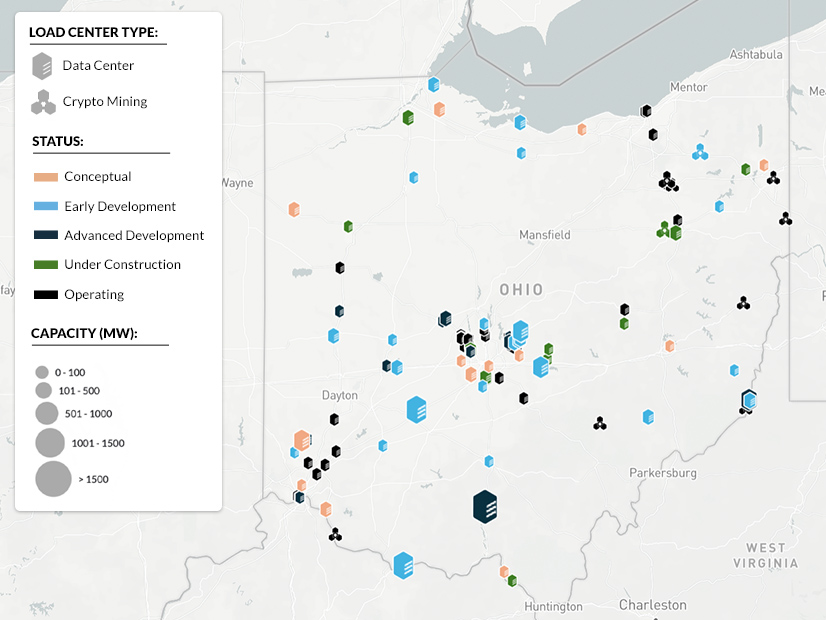
Task: Select the Operating black swatch
Action: tap(46, 294)
